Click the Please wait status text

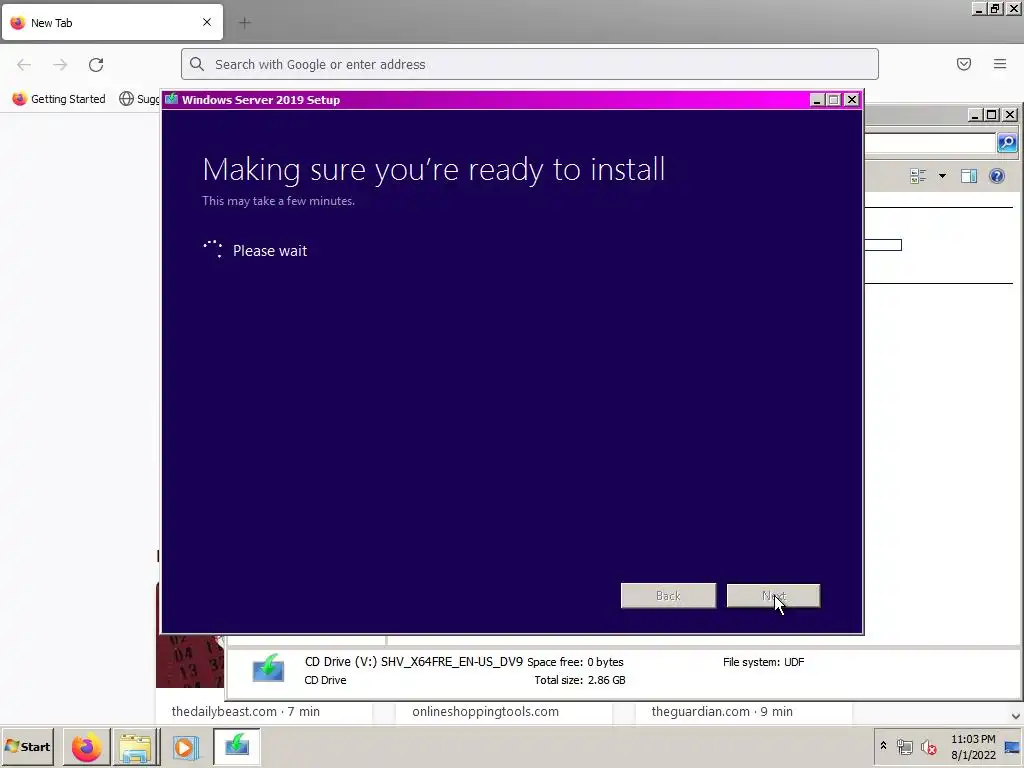tap(270, 251)
